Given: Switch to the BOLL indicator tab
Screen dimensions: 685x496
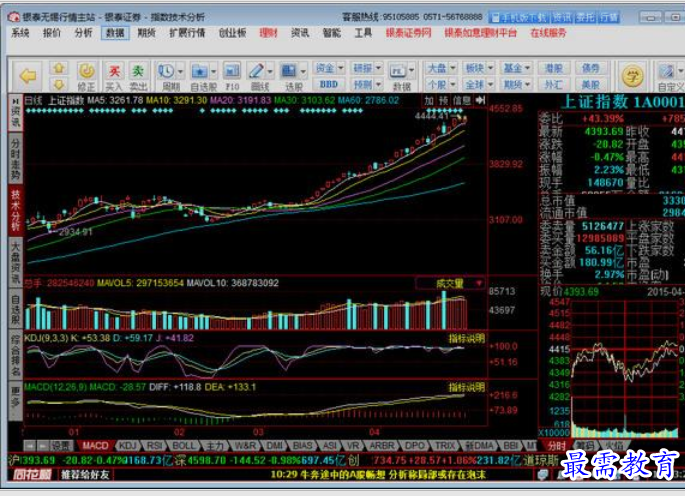Looking at the screenshot, I should pos(183,446).
